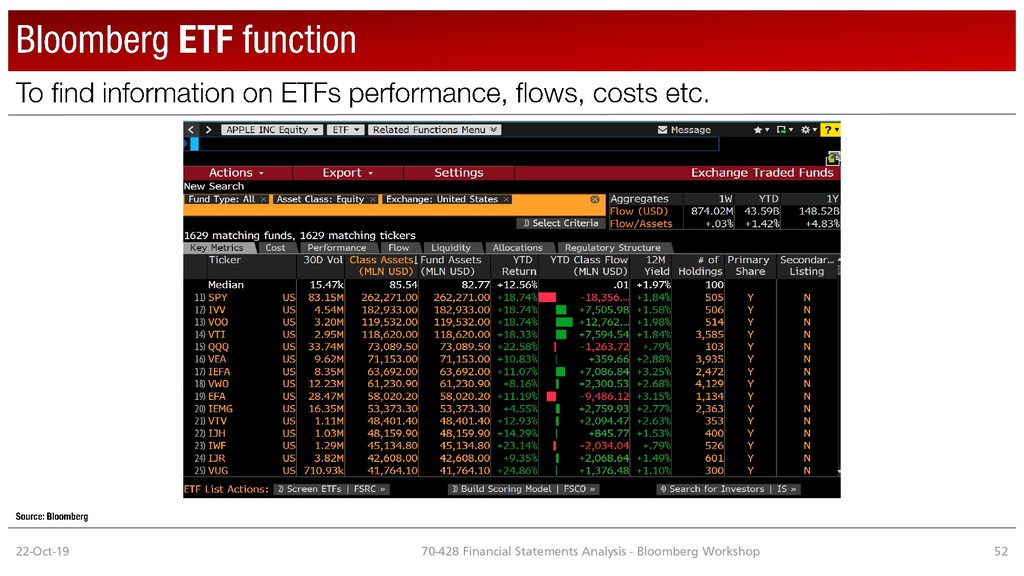1024x576 pixels.
Task: Open the window display options icon
Action: [x=784, y=130]
